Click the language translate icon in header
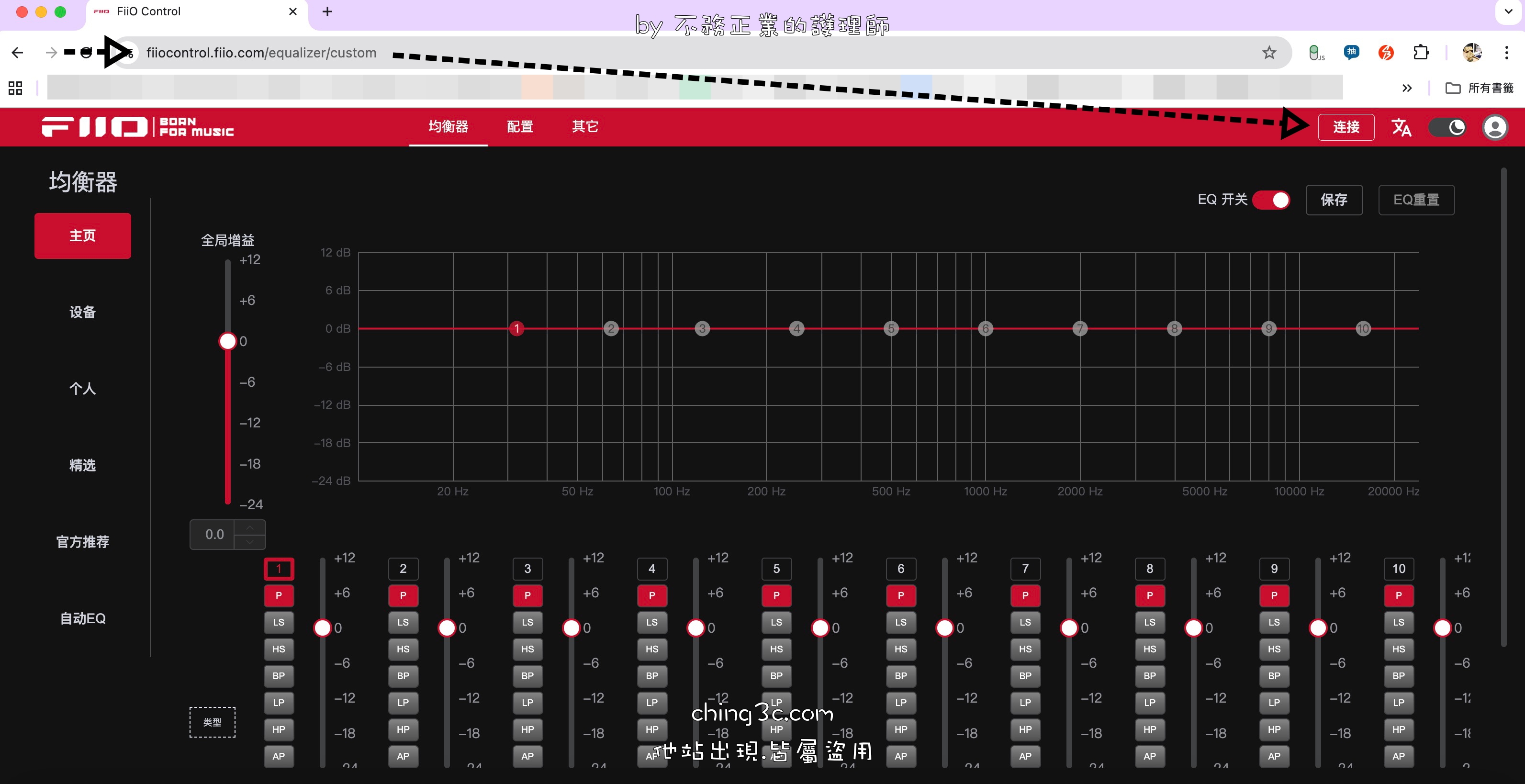Screen dimensions: 1525x784 click(x=1402, y=127)
